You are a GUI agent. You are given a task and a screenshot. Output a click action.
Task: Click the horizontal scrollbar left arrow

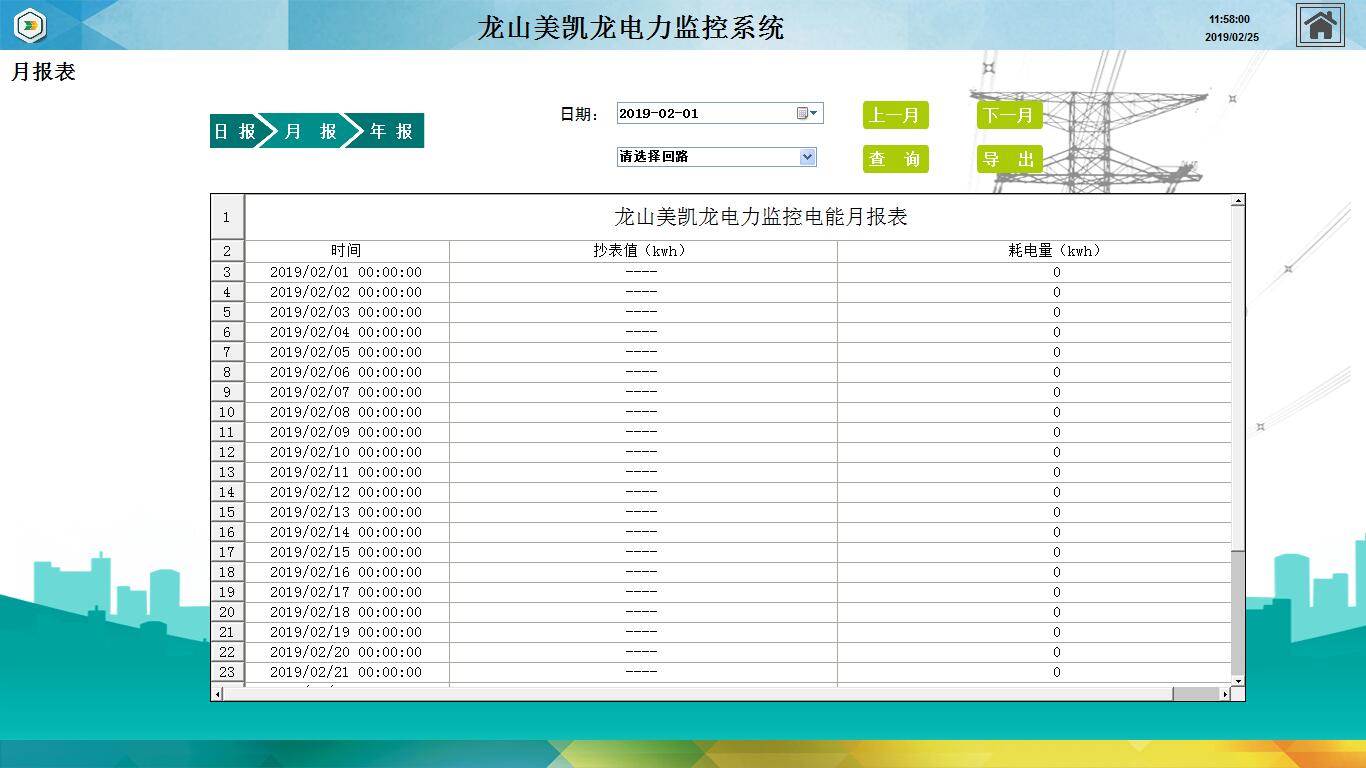point(217,694)
